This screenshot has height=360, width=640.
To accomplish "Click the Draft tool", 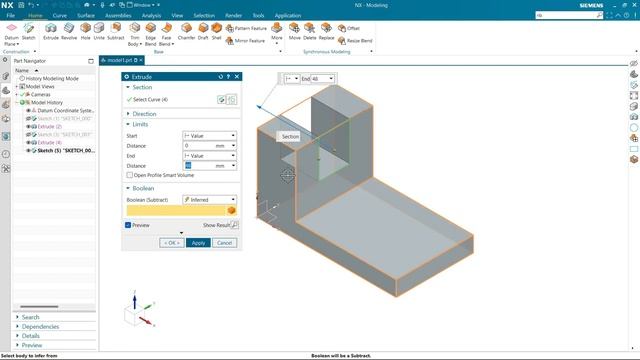I will pyautogui.click(x=203, y=31).
